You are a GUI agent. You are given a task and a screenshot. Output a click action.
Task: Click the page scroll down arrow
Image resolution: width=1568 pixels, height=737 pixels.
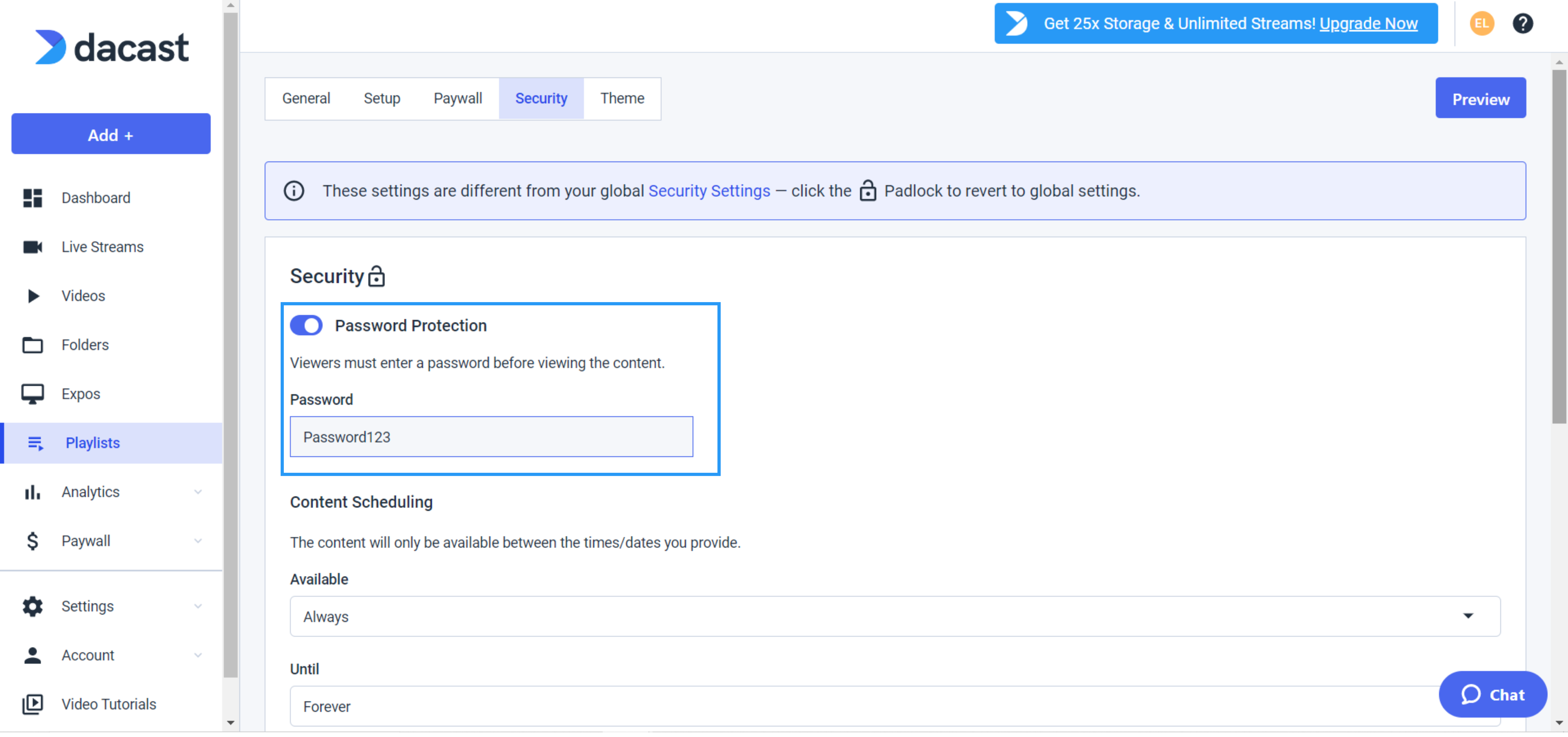[x=1559, y=722]
